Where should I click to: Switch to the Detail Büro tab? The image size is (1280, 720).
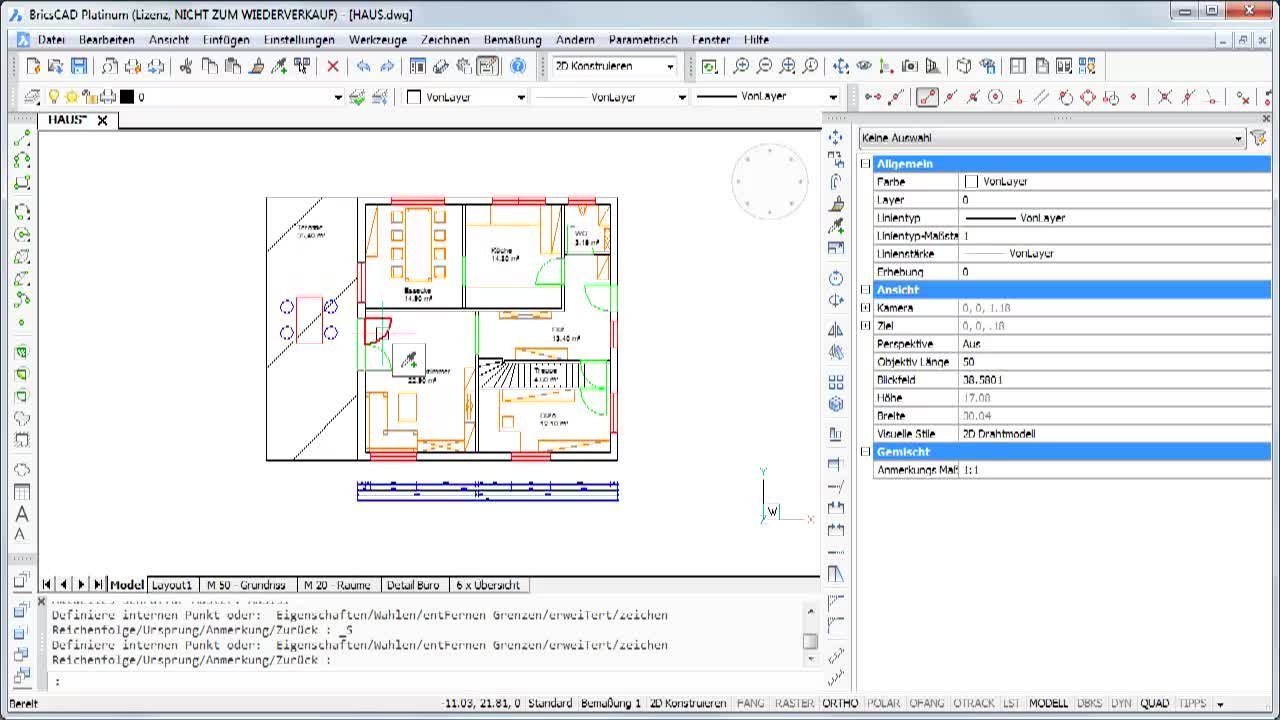pos(413,585)
